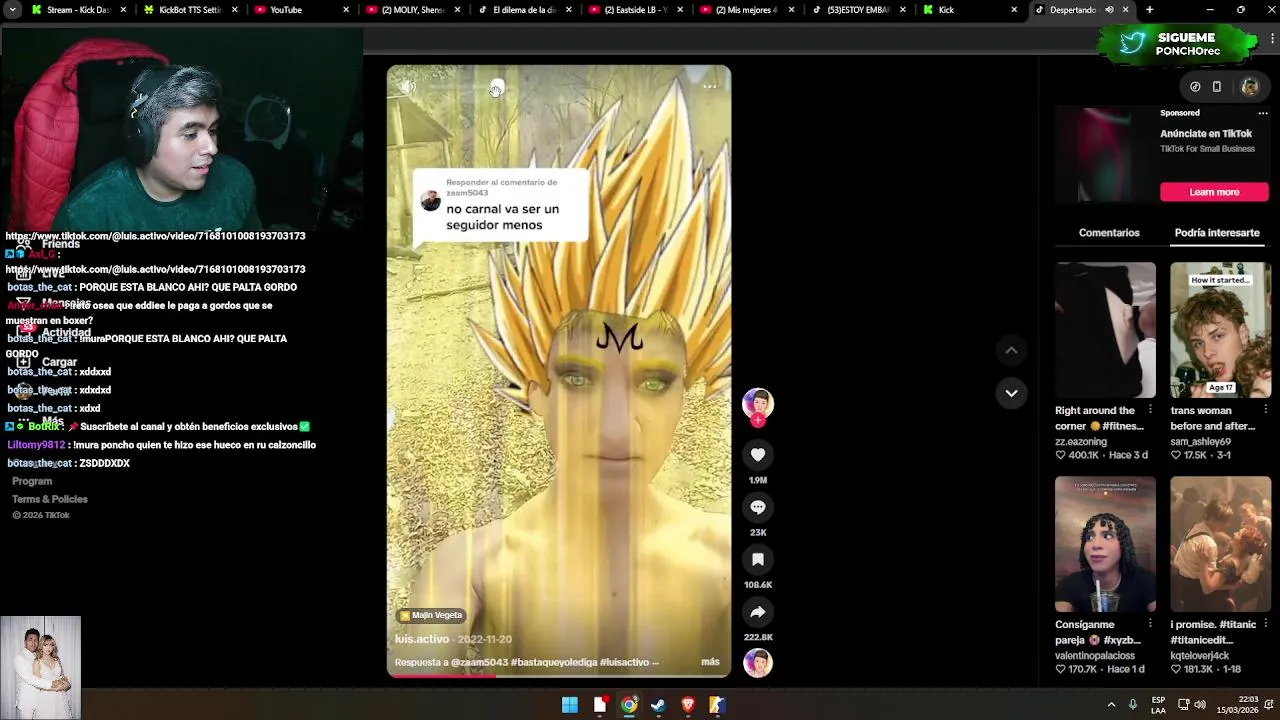Open the taskbar volume speaker icon
The height and width of the screenshot is (720, 1280).
(1199, 705)
